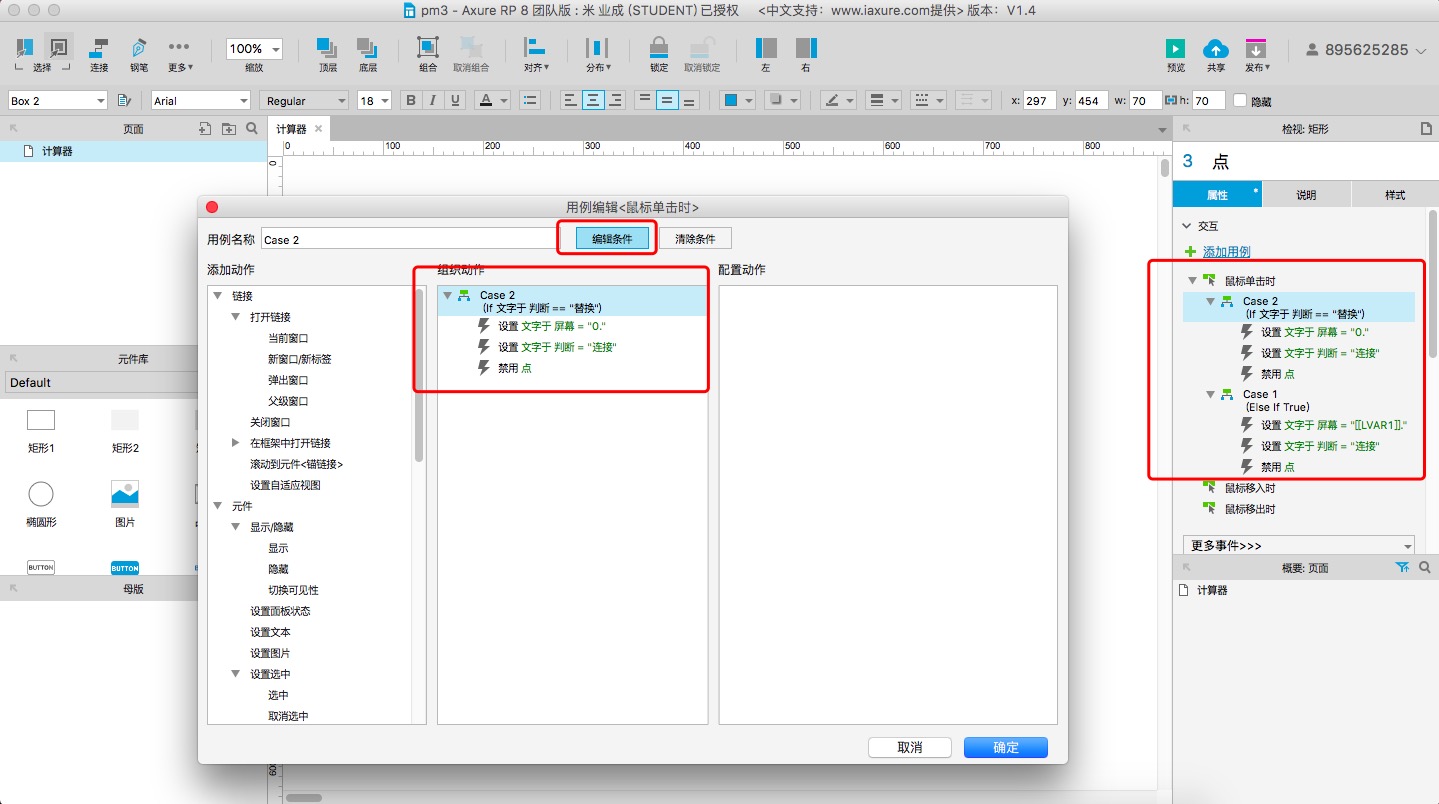
Task: Toggle bold formatting
Action: tap(411, 100)
